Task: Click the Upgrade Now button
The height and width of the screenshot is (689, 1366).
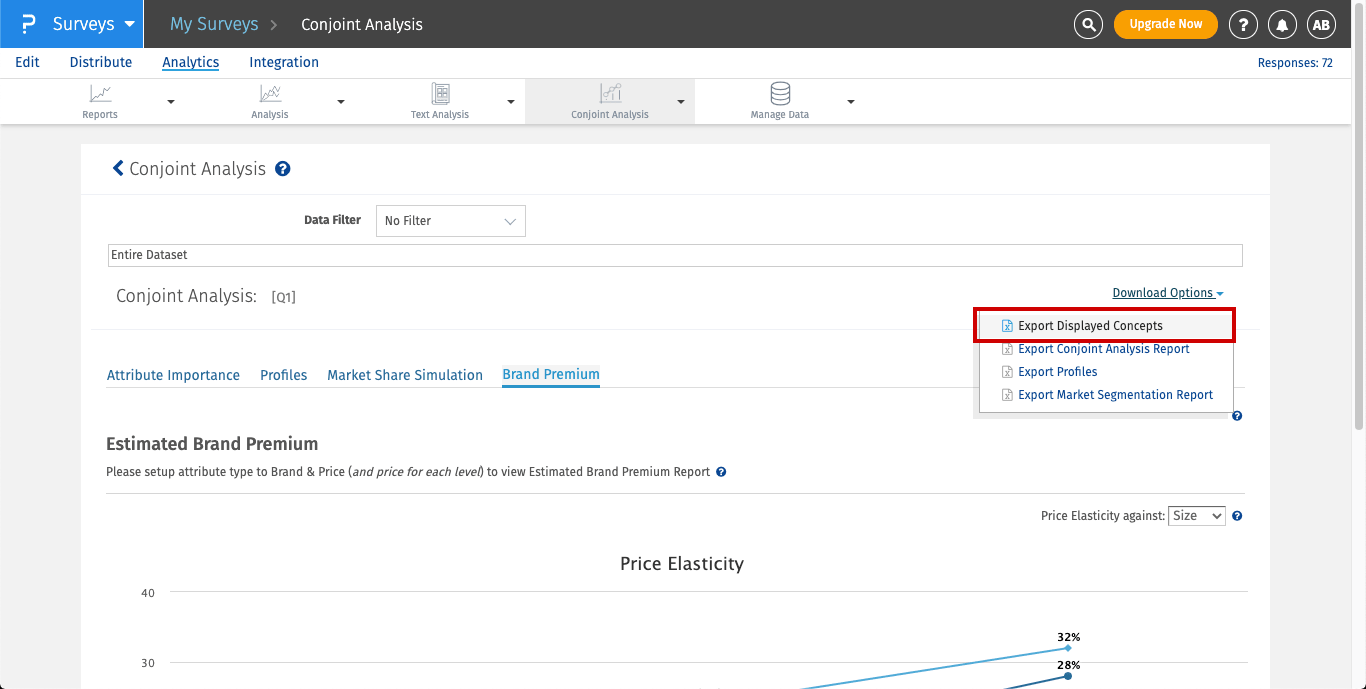Action: (x=1165, y=24)
